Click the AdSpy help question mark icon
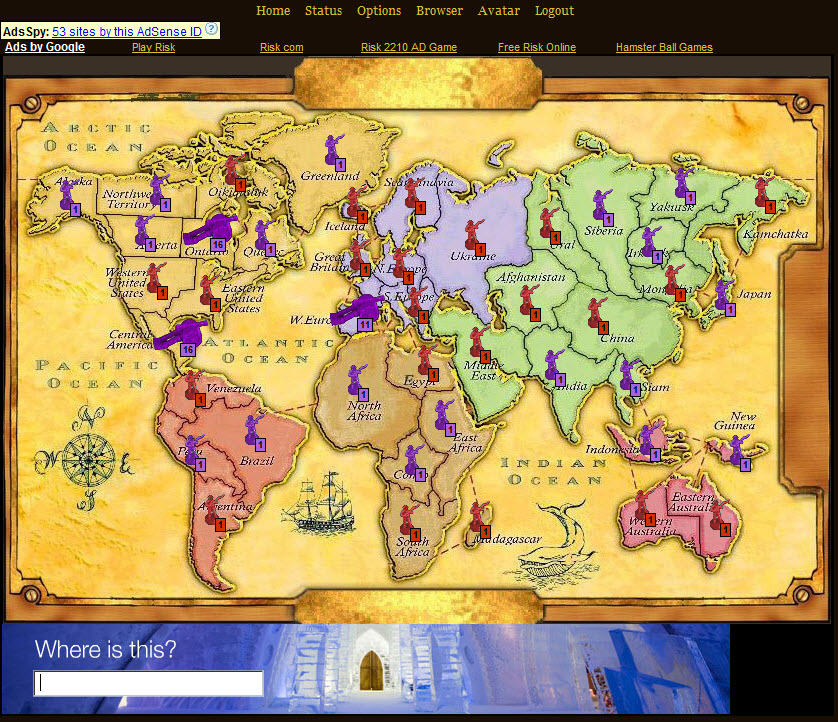The width and height of the screenshot is (838, 722). [211, 31]
